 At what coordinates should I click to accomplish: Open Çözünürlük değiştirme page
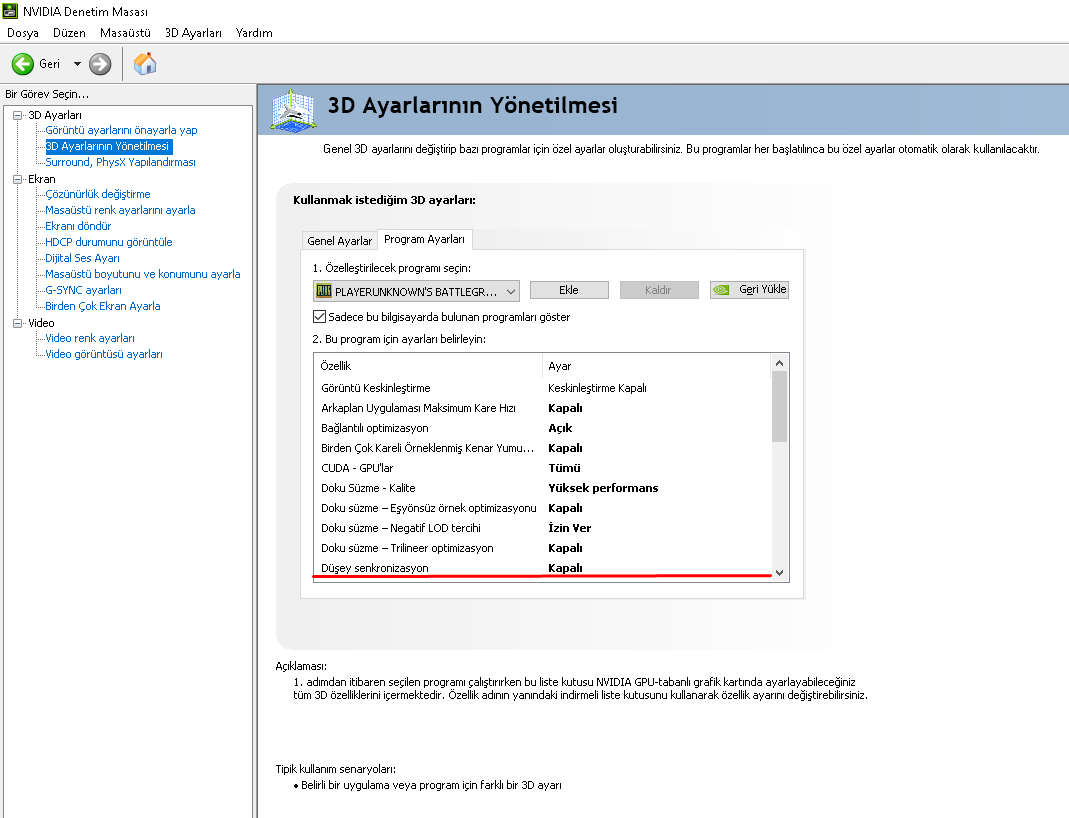97,194
